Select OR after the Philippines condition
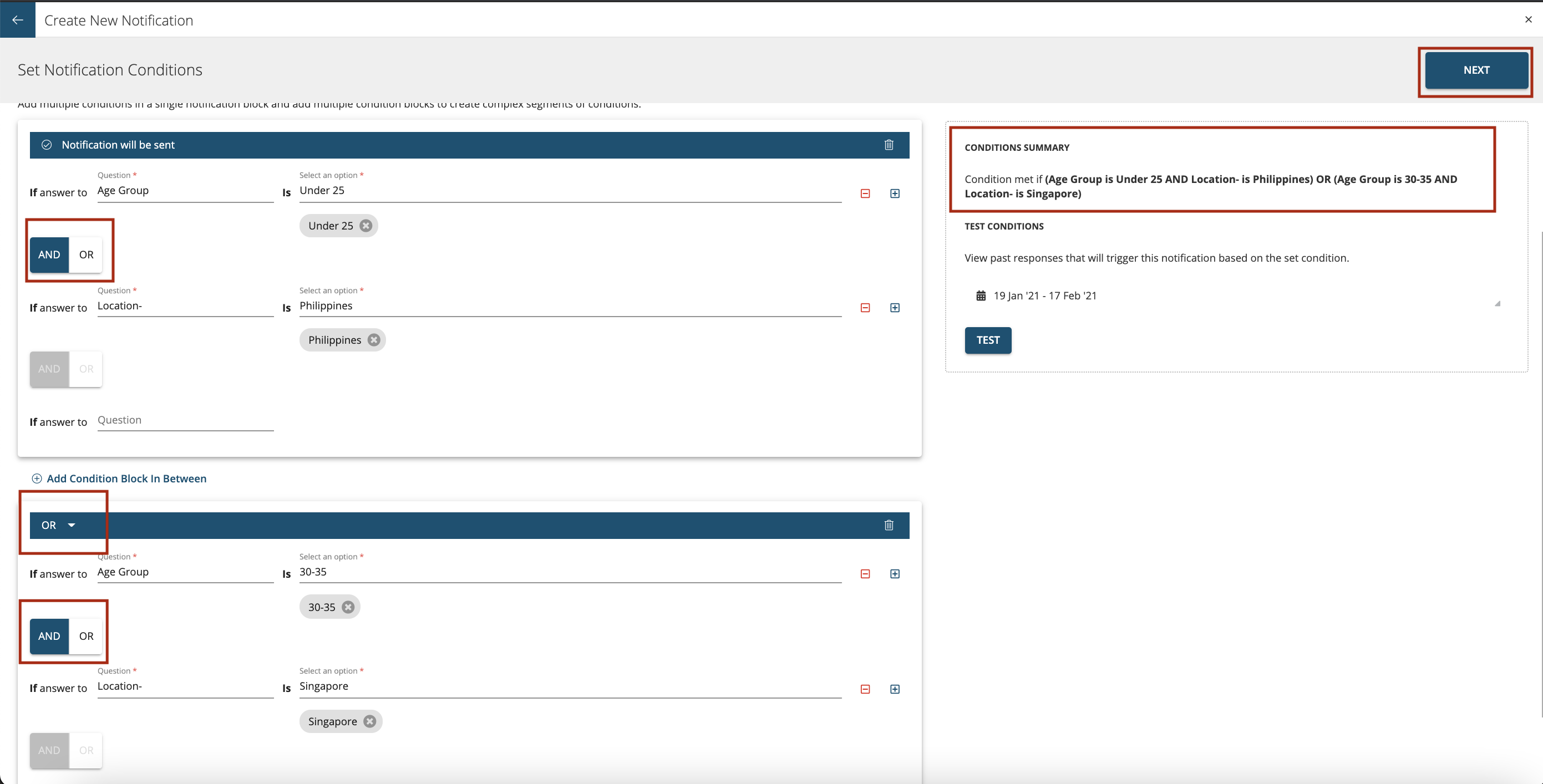This screenshot has width=1543, height=784. (87, 369)
